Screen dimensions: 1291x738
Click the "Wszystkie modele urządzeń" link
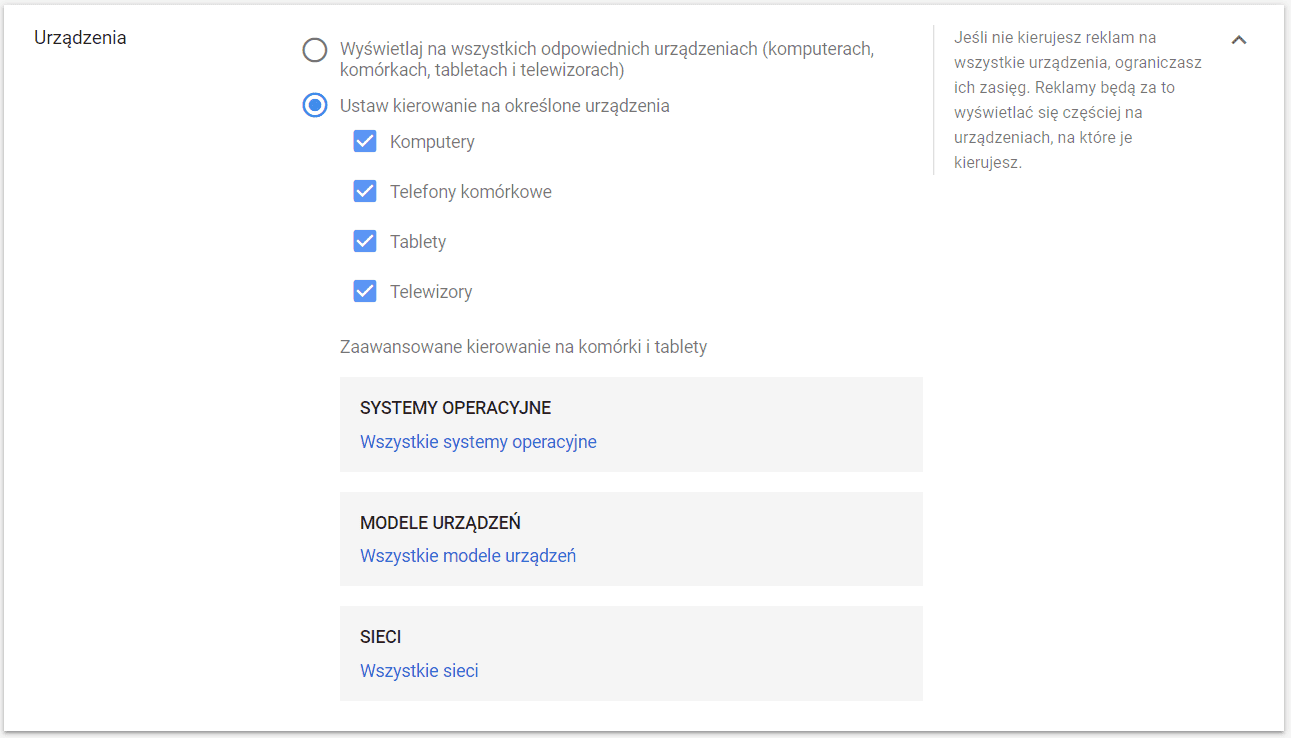[x=467, y=555]
